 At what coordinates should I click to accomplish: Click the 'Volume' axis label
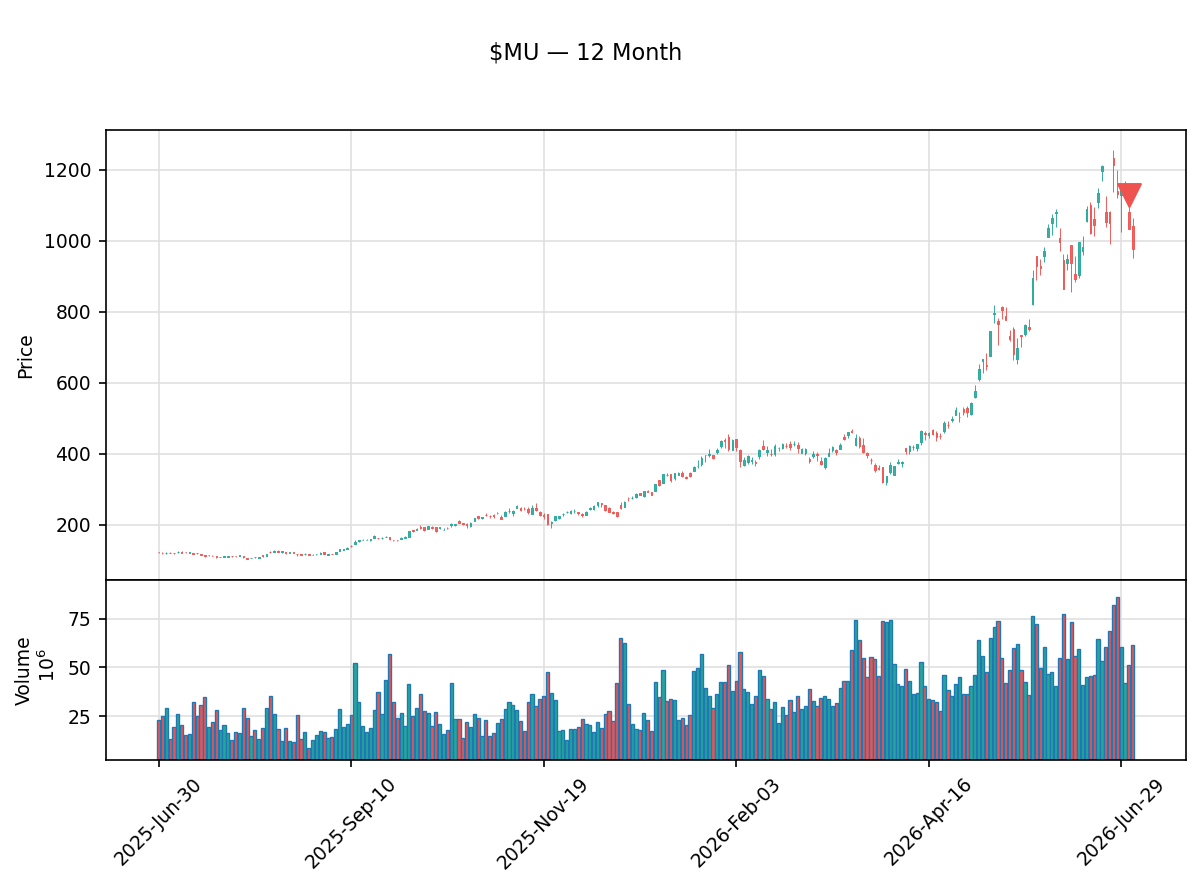click(x=24, y=670)
